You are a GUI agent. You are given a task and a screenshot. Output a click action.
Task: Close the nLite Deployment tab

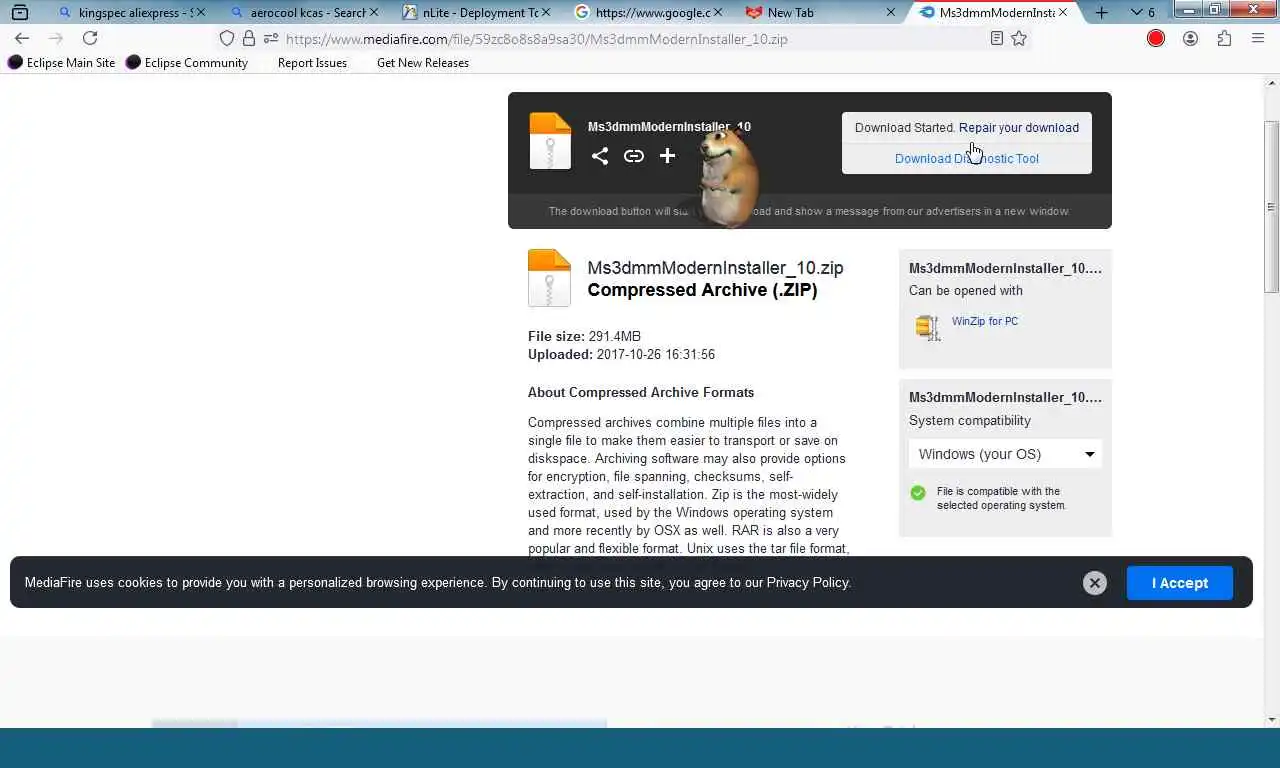545,12
